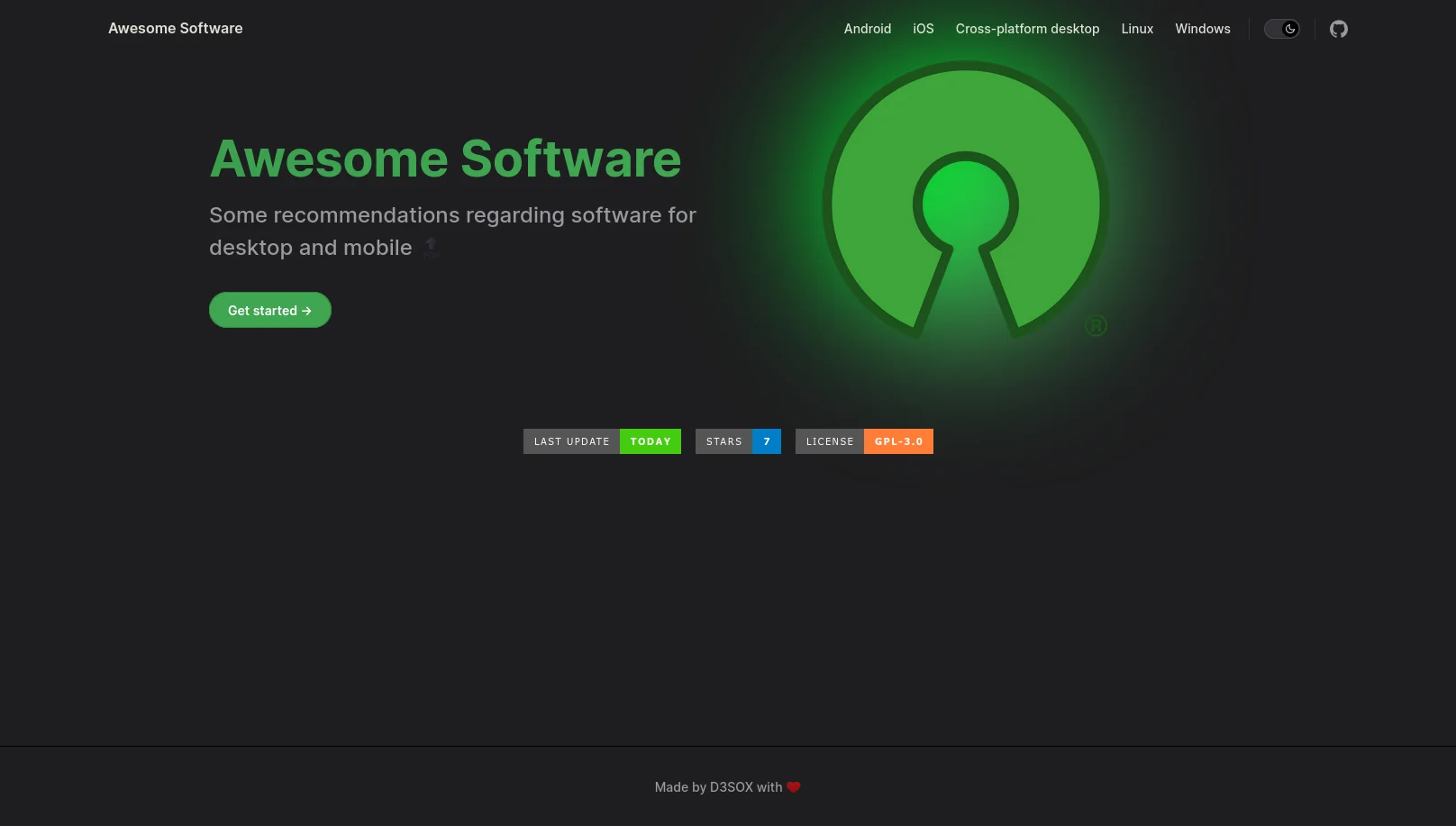Image resolution: width=1456 pixels, height=826 pixels.
Task: Click the red heart in footer
Action: (794, 787)
